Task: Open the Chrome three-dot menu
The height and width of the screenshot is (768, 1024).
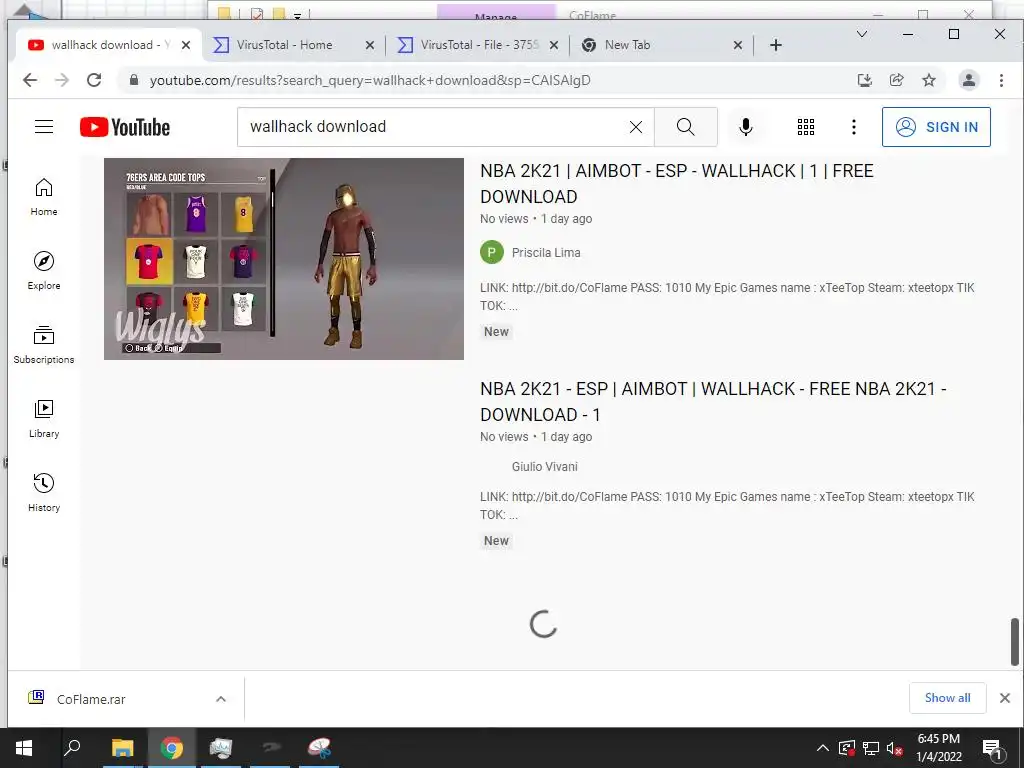Action: tap(1001, 80)
